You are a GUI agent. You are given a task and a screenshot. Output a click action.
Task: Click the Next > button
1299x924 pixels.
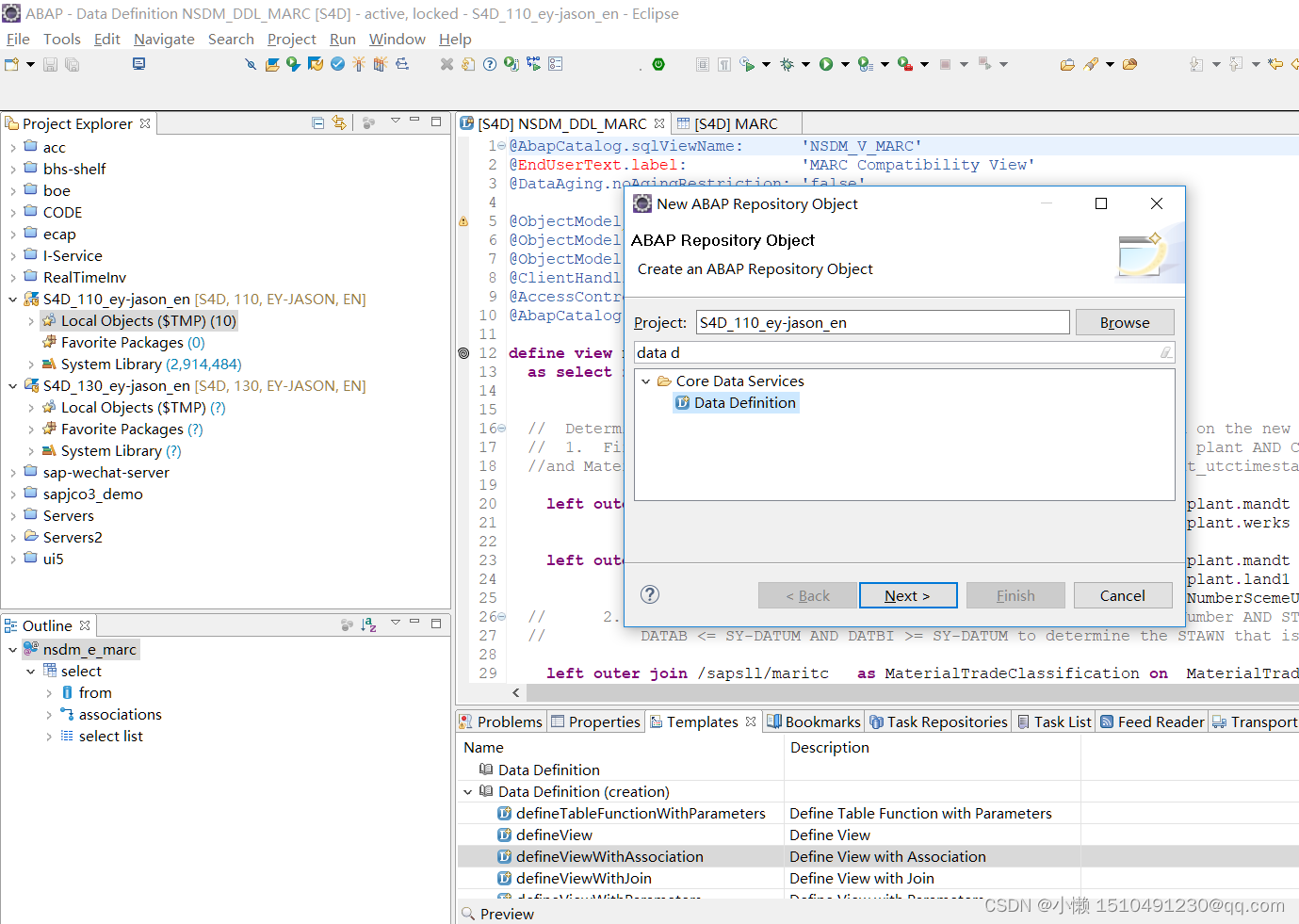coord(908,595)
